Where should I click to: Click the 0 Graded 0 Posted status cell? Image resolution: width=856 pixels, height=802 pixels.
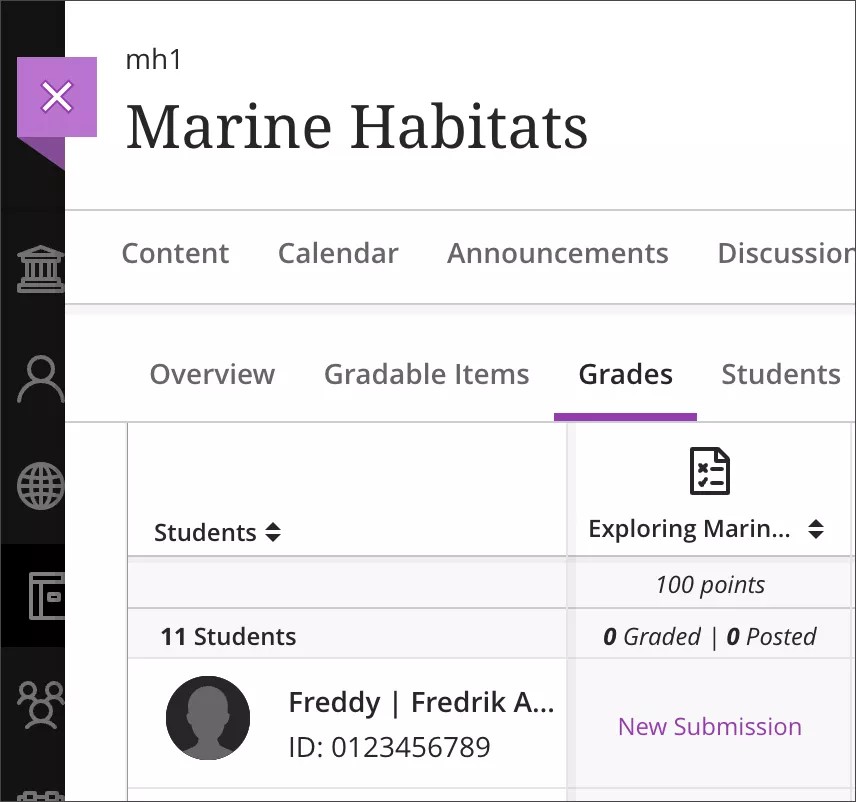pos(710,636)
